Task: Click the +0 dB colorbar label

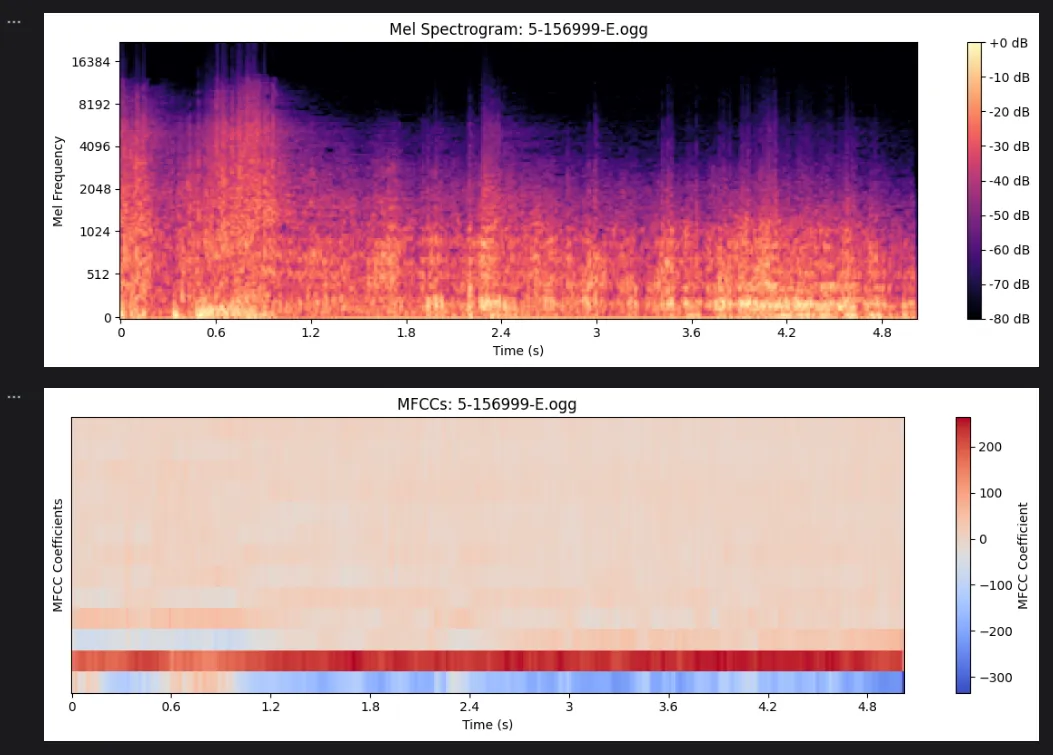Action: [x=1009, y=43]
